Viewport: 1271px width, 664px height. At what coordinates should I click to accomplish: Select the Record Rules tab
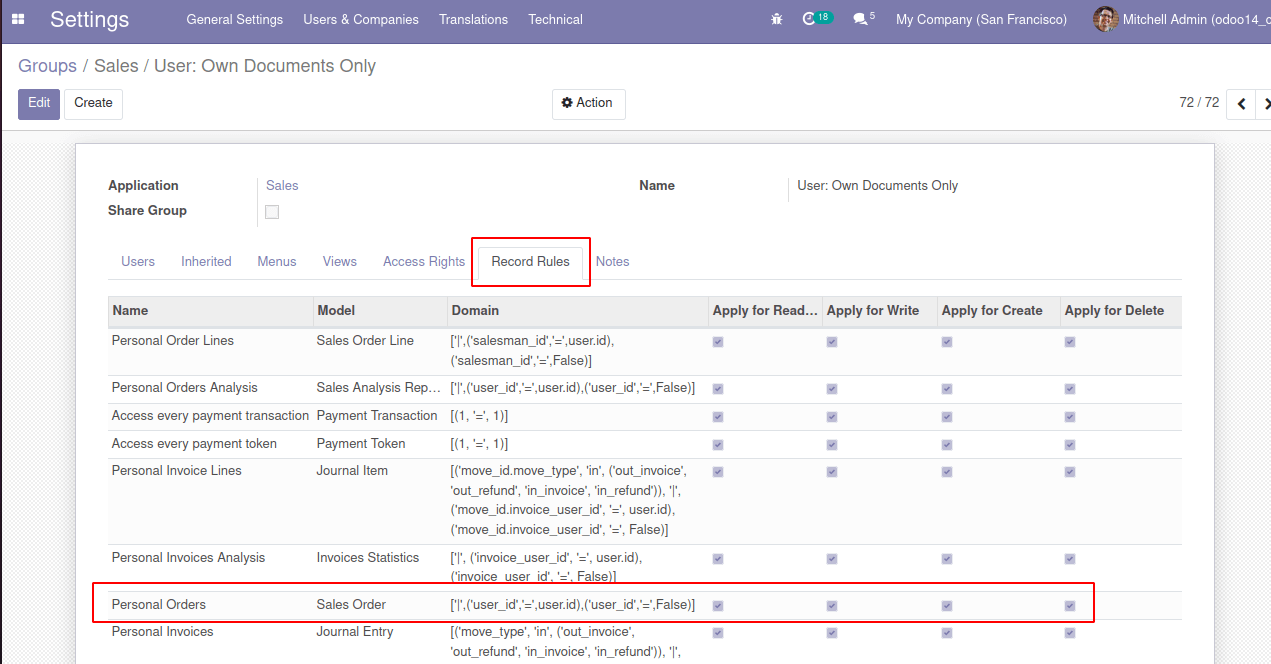[x=531, y=262]
